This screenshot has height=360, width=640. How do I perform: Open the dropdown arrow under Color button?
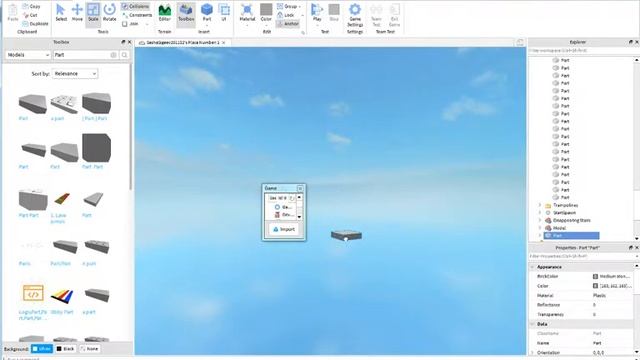pos(266,25)
